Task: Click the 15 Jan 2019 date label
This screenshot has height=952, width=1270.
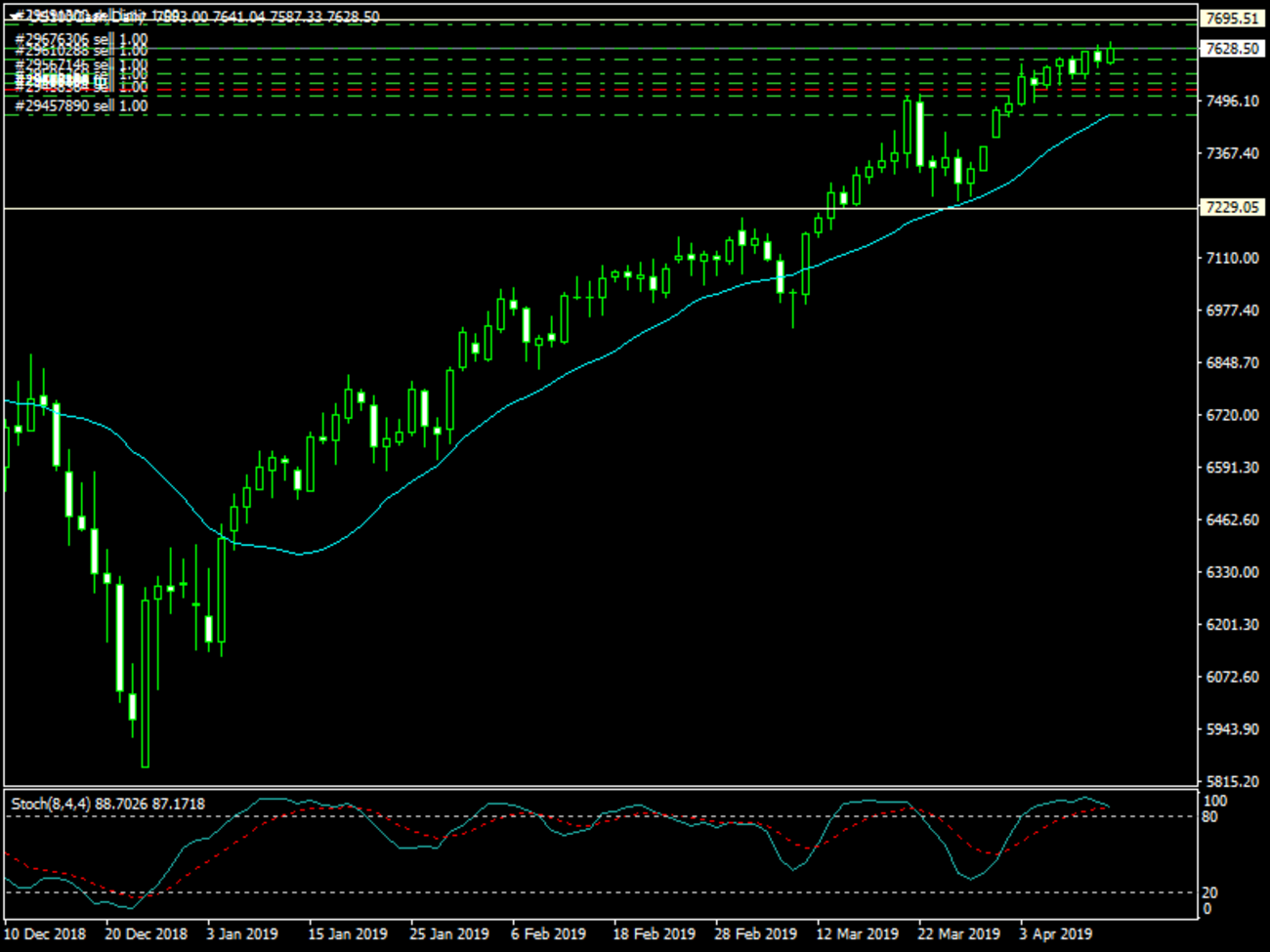Action: click(349, 933)
